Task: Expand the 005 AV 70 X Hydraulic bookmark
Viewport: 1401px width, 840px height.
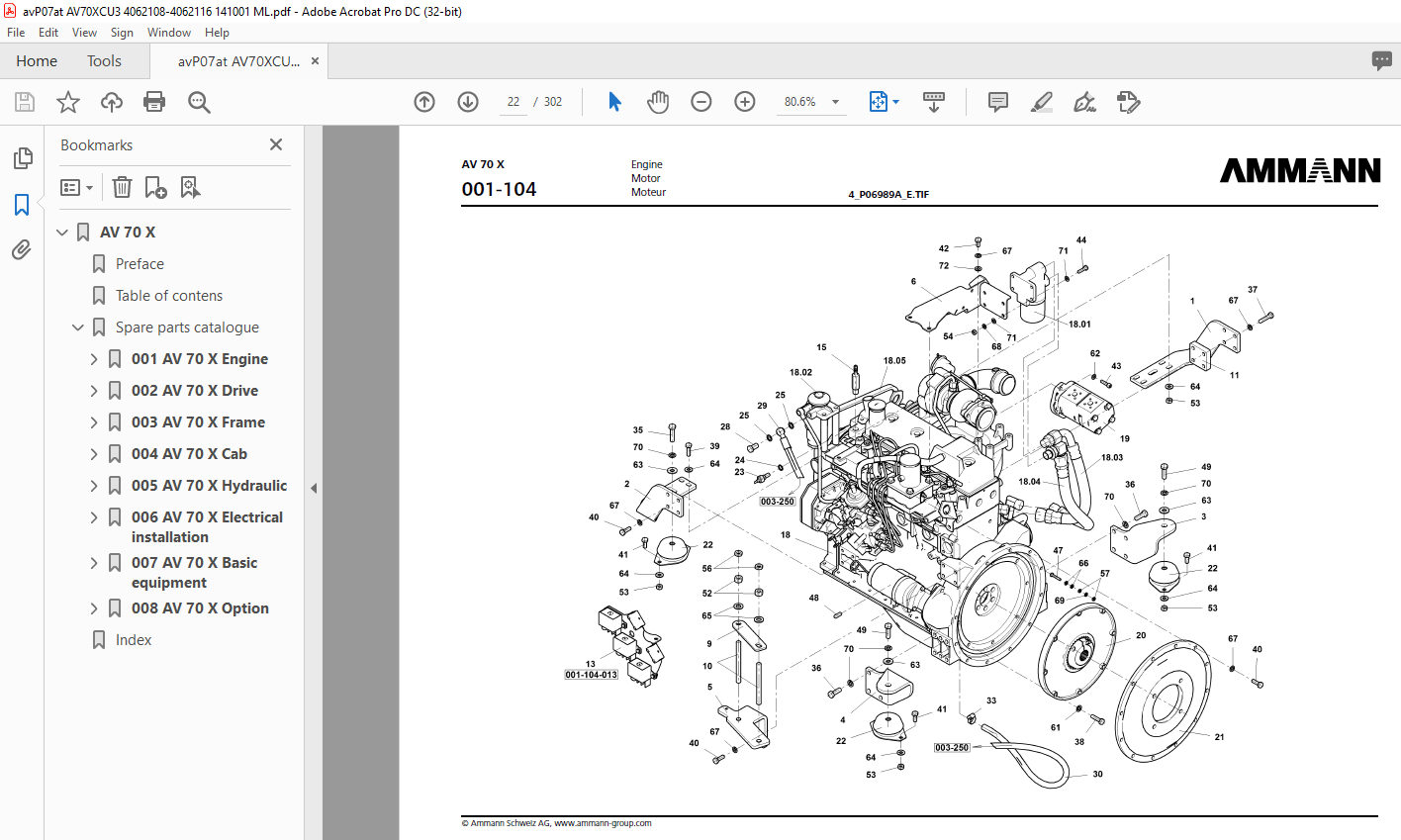Action: [x=94, y=486]
